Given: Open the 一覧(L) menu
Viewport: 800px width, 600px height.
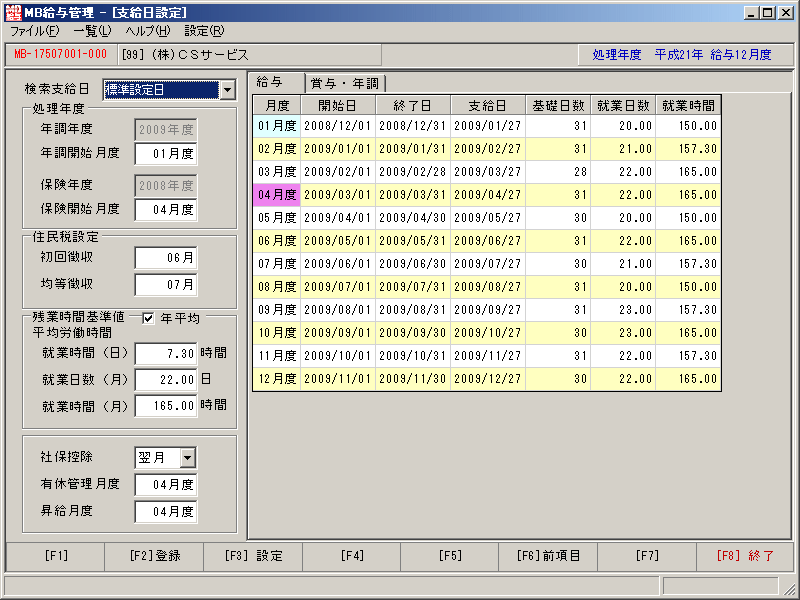Looking at the screenshot, I should (92, 31).
